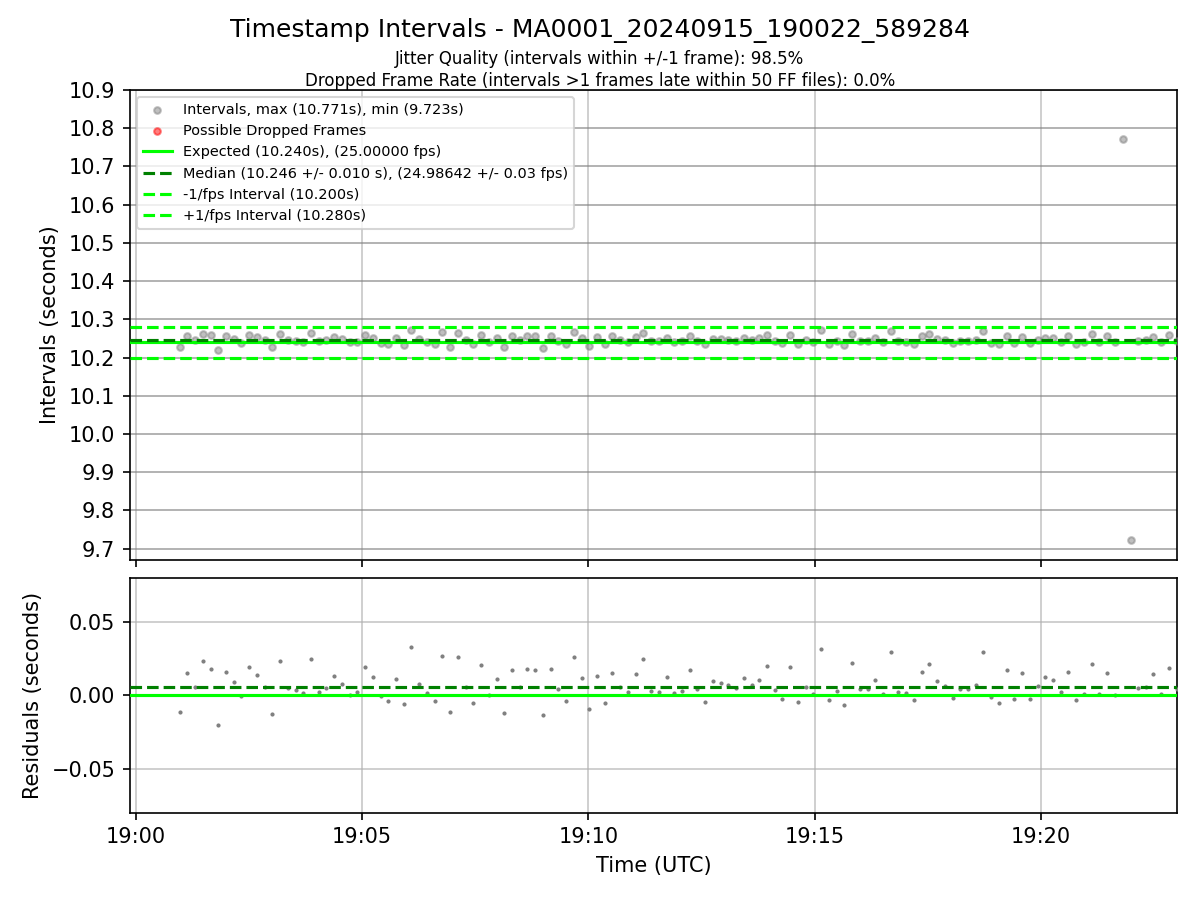Click the 10.9 y-axis tick label

(92, 91)
